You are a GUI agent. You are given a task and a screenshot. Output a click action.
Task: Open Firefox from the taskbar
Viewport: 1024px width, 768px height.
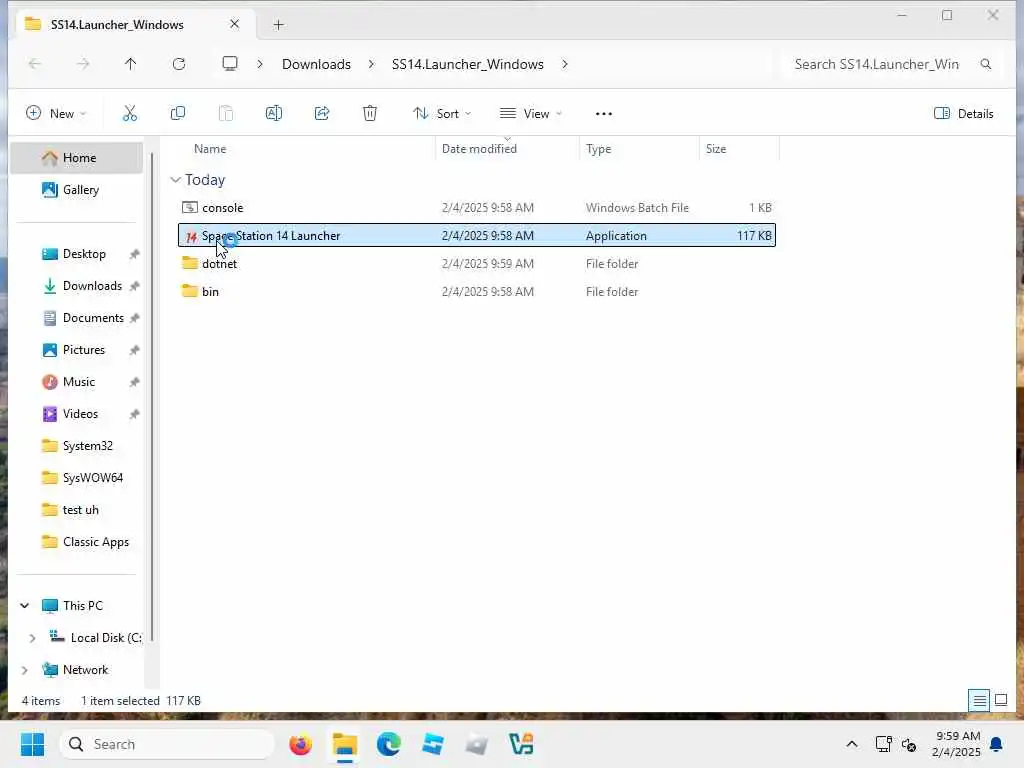click(x=300, y=744)
